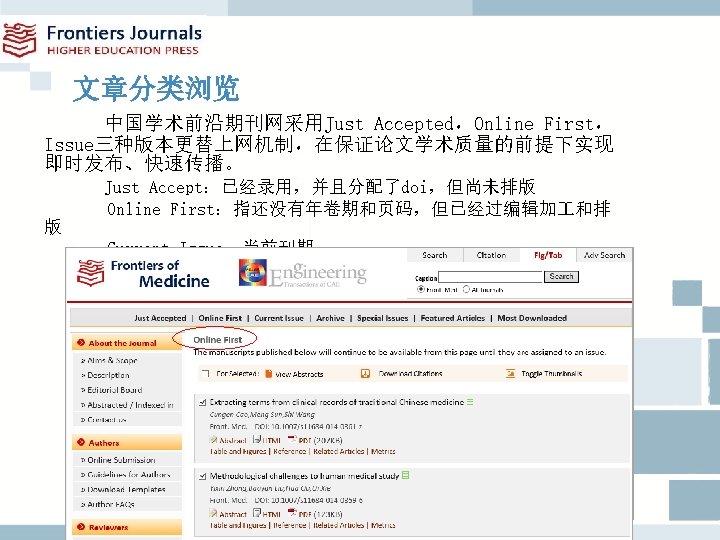Switch to the Fig/Tab tab
This screenshot has height=540, width=720.
[548, 255]
